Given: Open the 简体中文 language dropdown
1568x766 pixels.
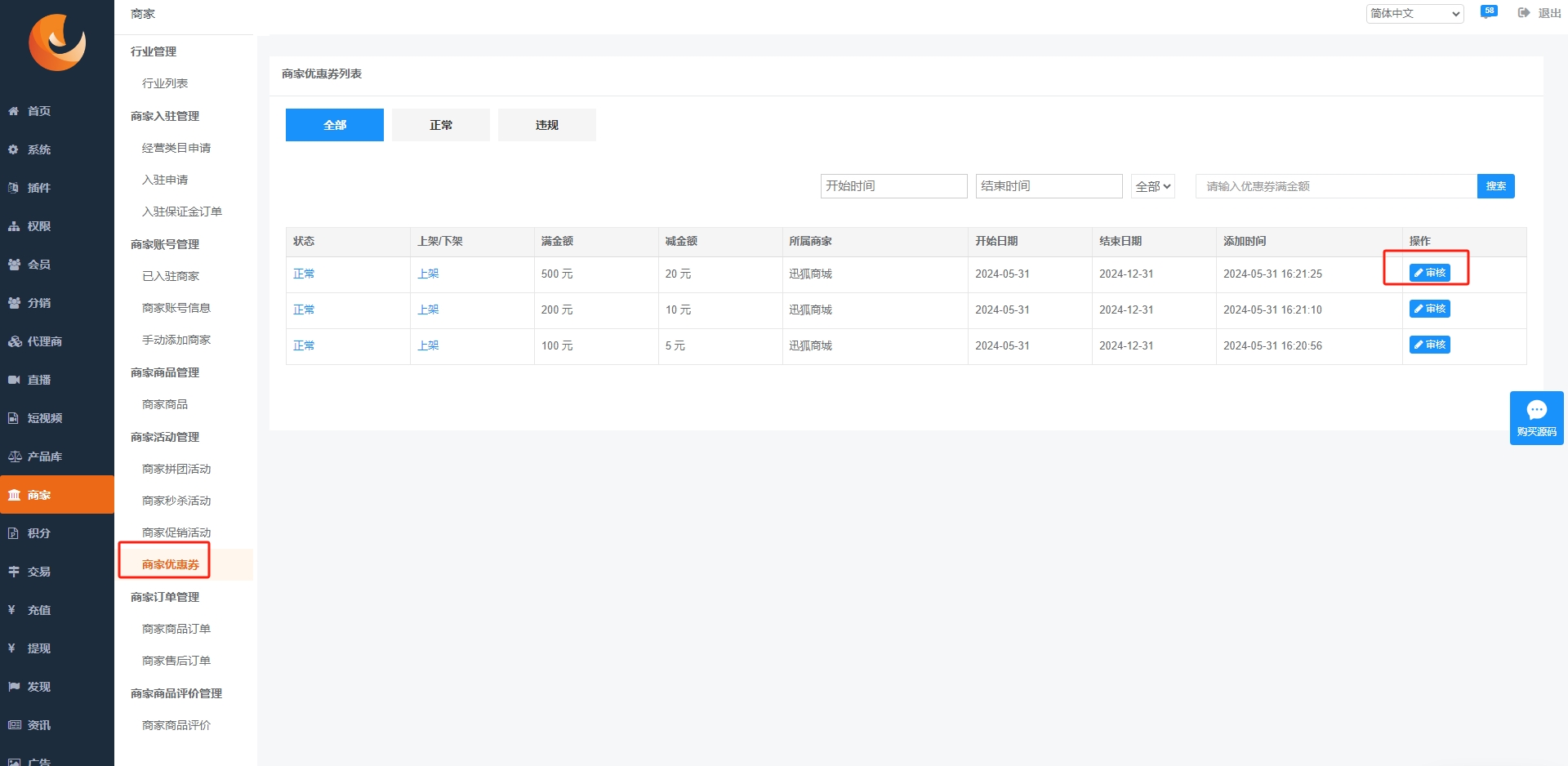Looking at the screenshot, I should [x=1414, y=14].
